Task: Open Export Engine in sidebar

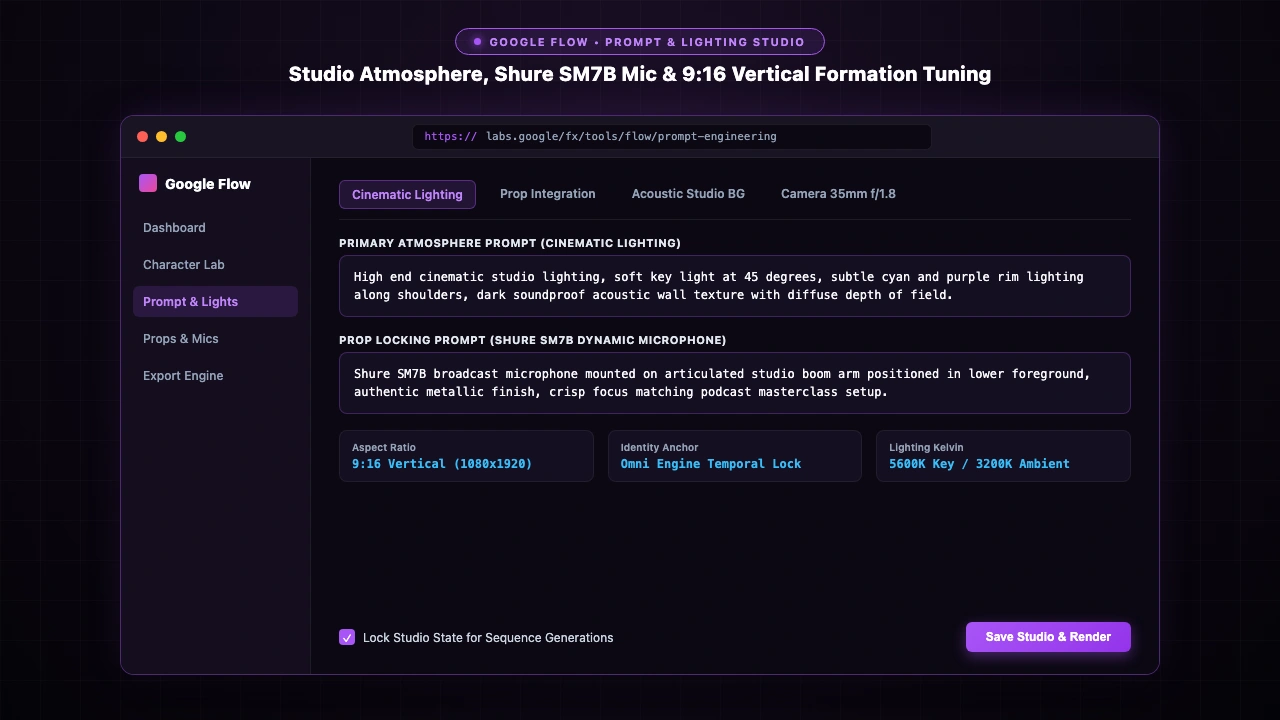Action: [x=215, y=376]
